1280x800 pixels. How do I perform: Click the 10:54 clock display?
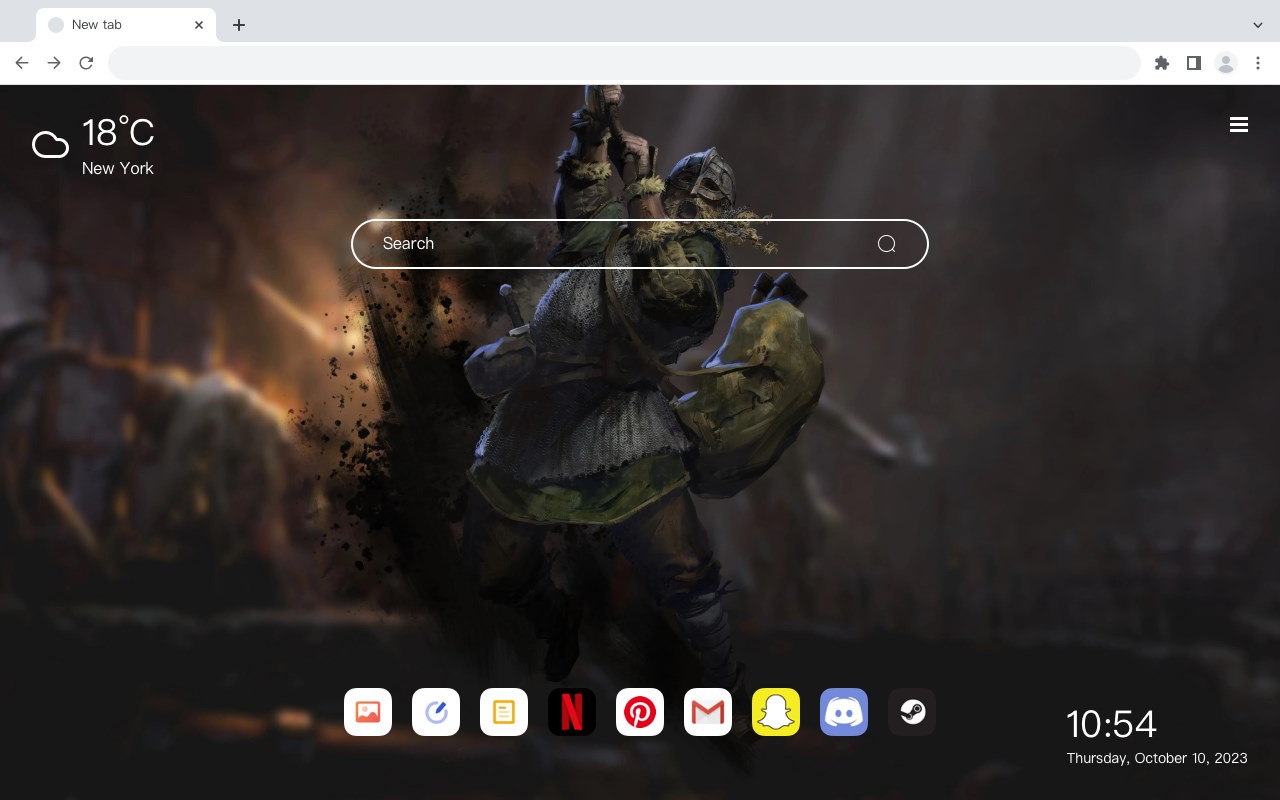[x=1111, y=724]
